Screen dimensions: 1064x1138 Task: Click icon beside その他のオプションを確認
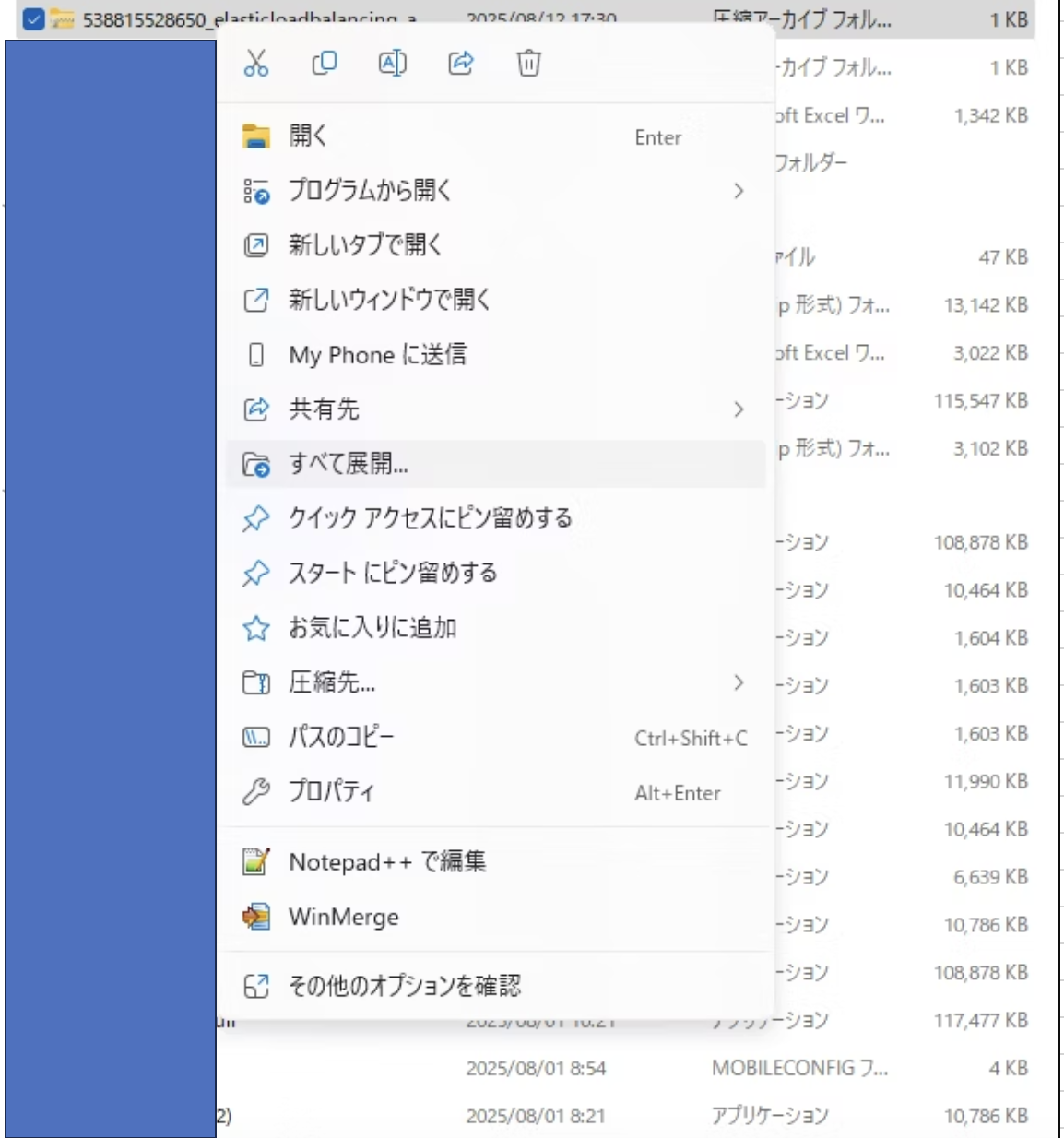[256, 986]
